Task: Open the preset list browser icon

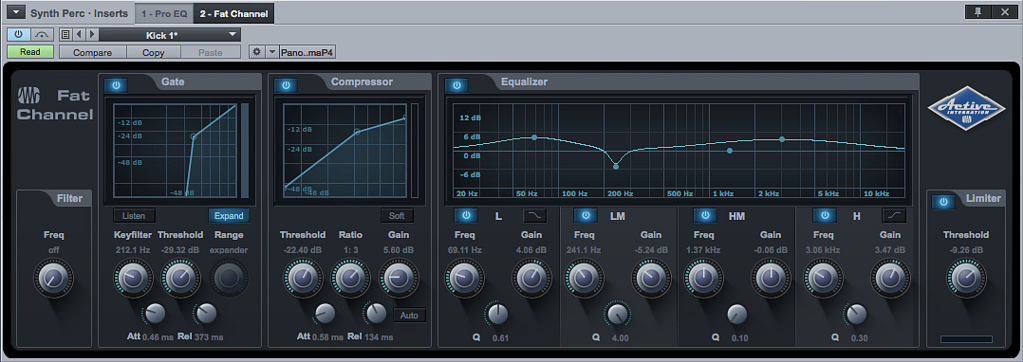Action: (65, 35)
